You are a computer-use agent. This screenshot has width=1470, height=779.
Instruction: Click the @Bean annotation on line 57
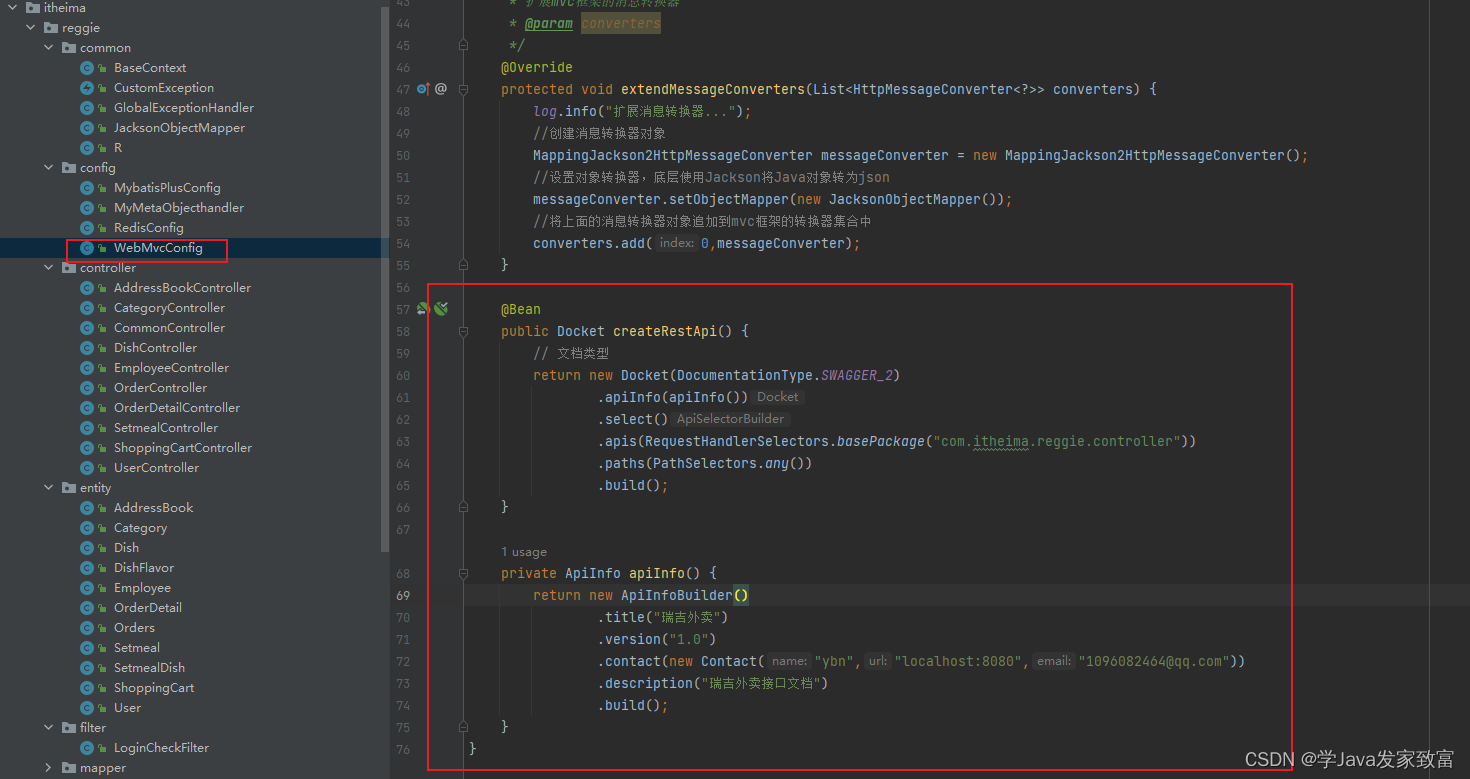coord(521,309)
